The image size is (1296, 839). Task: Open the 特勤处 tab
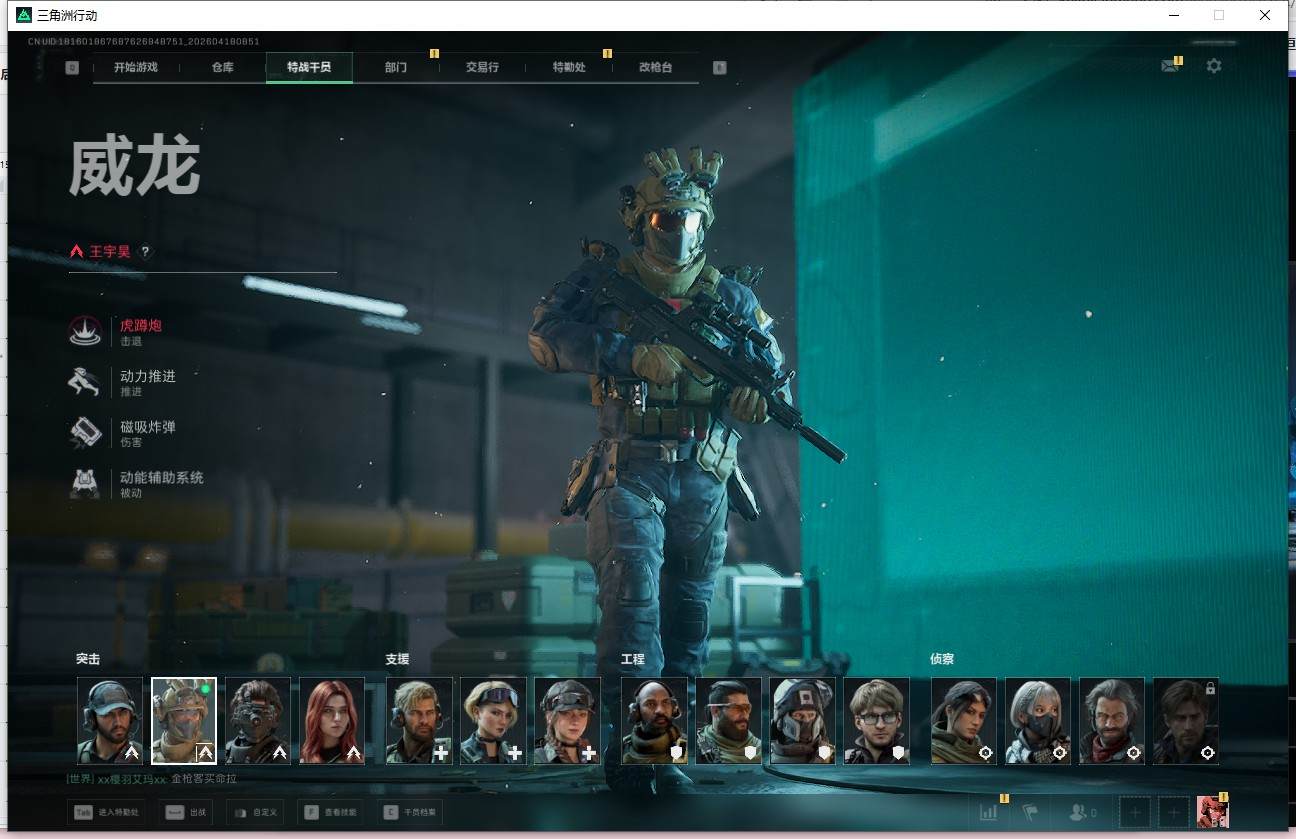click(569, 67)
